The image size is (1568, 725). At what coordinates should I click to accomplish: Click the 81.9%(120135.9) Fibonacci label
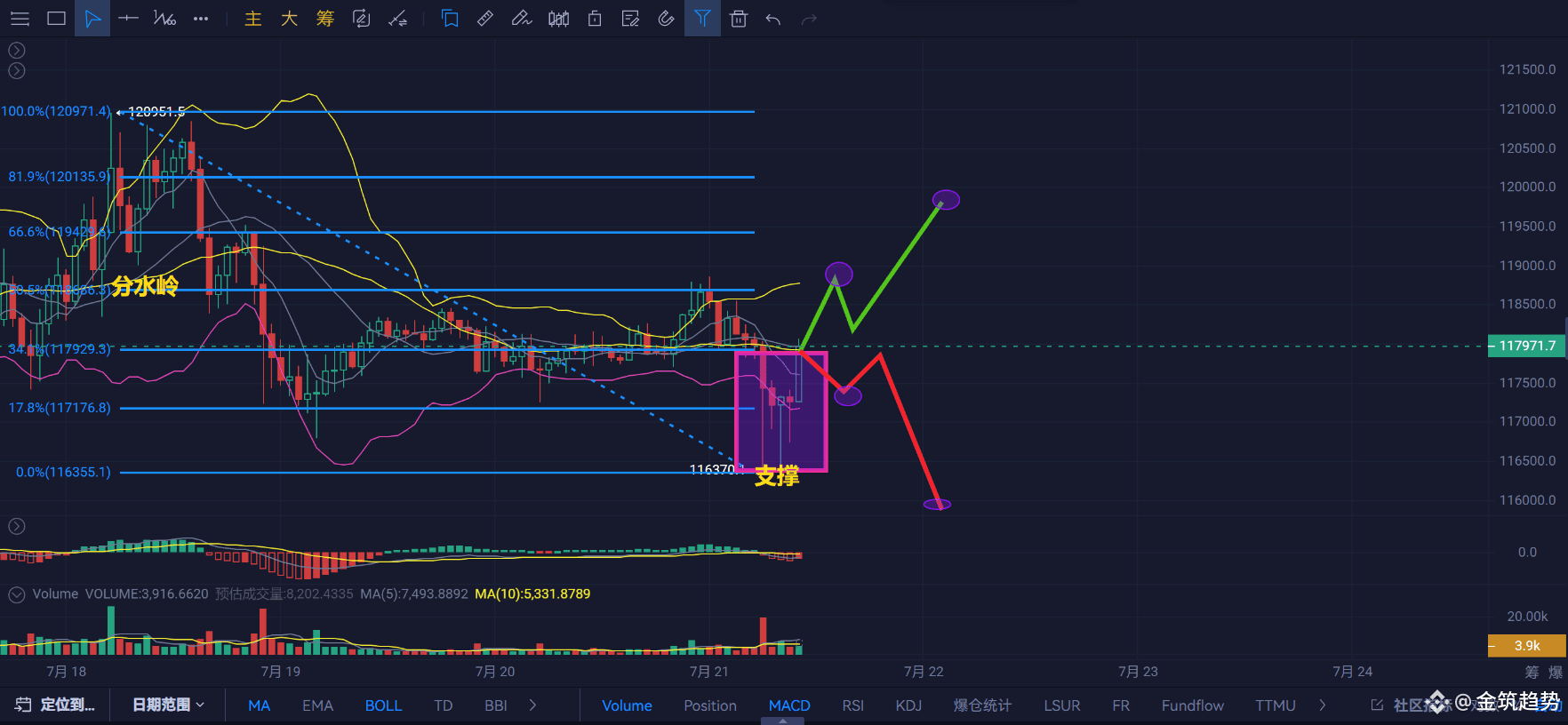click(x=60, y=177)
